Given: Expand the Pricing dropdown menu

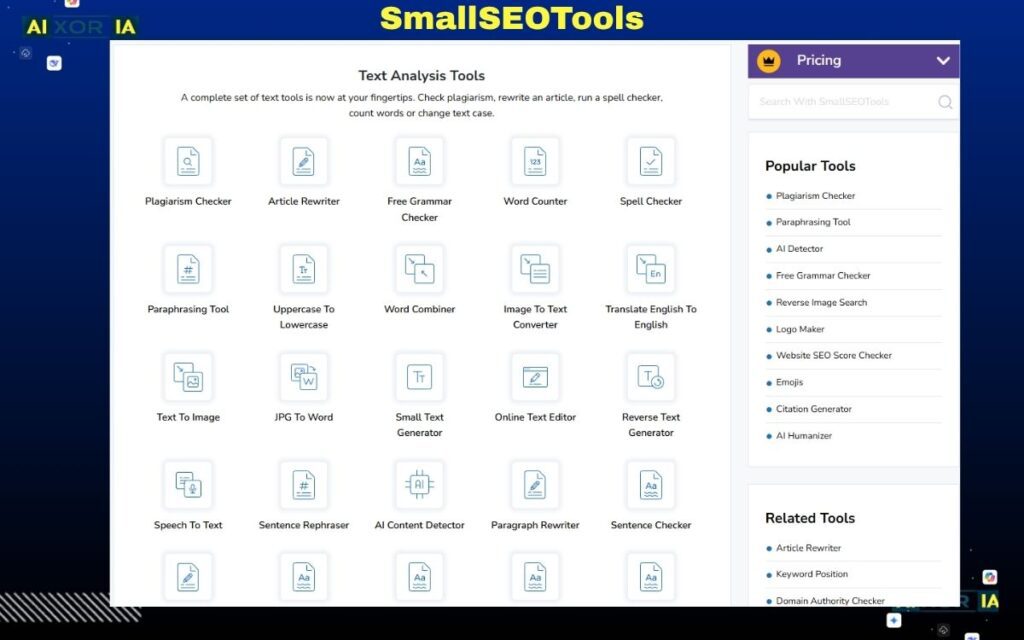Looking at the screenshot, I should pyautogui.click(x=851, y=60).
